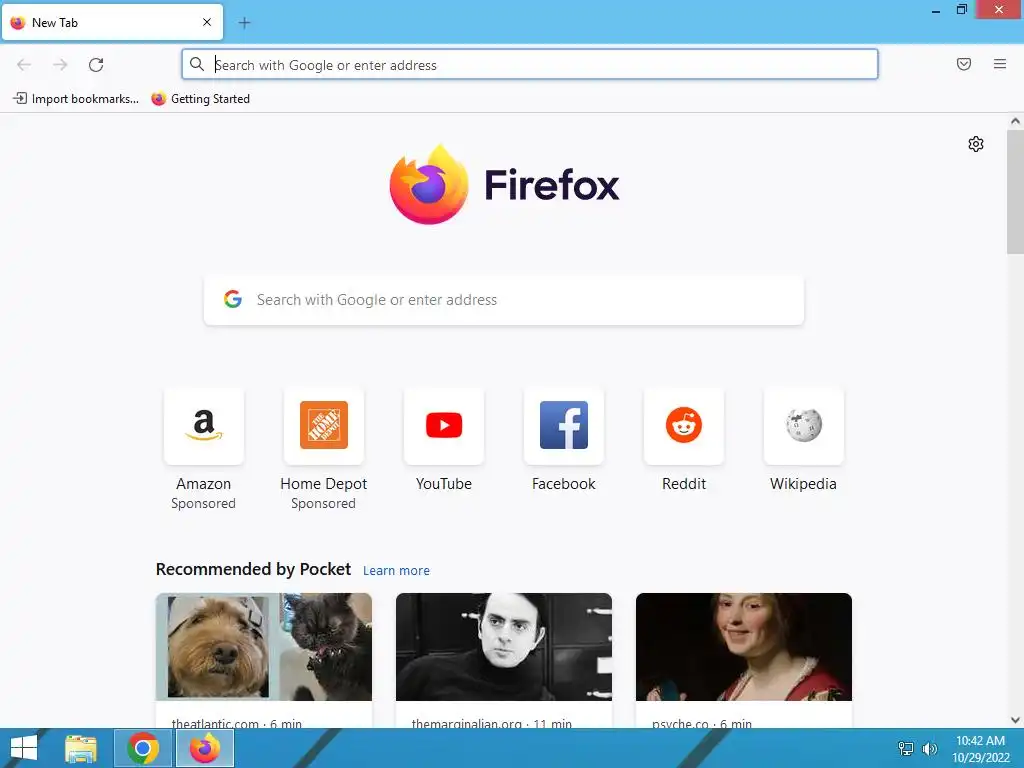
Task: Open network icon in system tray
Action: coord(906,748)
